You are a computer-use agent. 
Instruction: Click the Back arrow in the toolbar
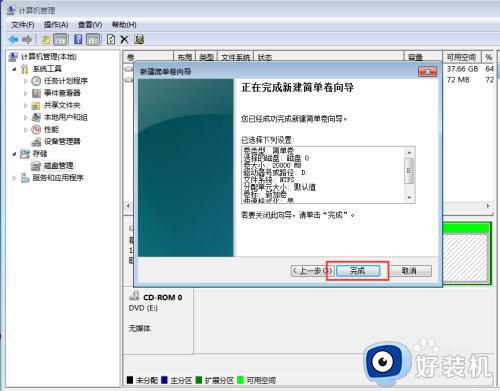click(13, 40)
